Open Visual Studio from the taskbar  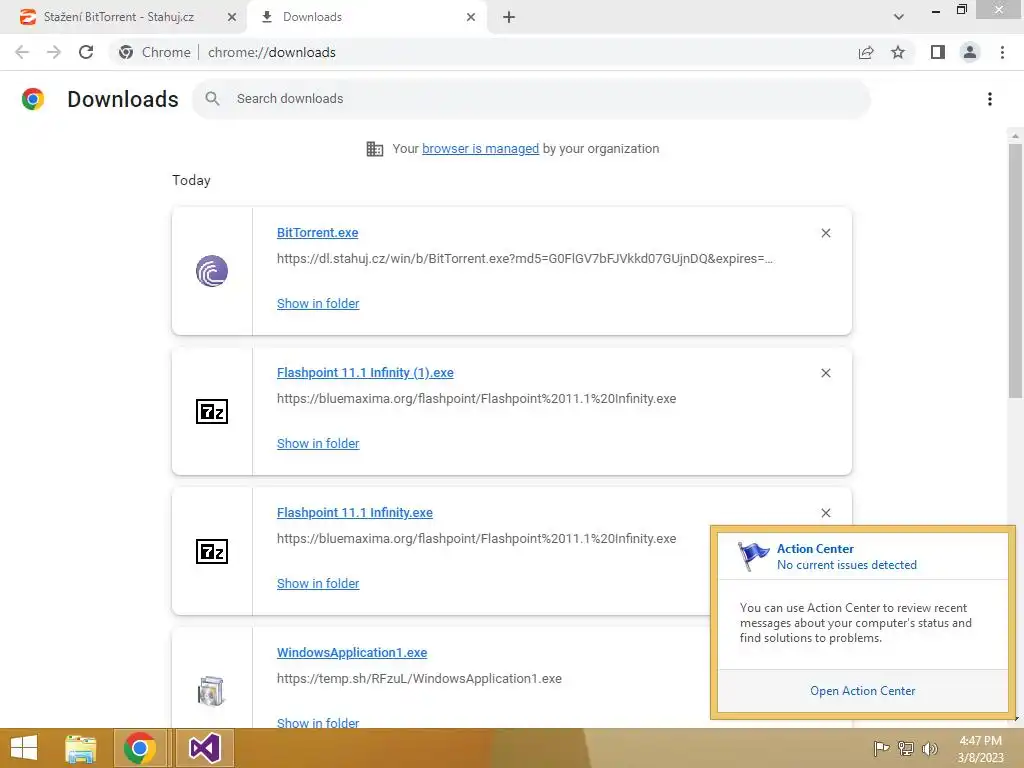click(x=204, y=748)
